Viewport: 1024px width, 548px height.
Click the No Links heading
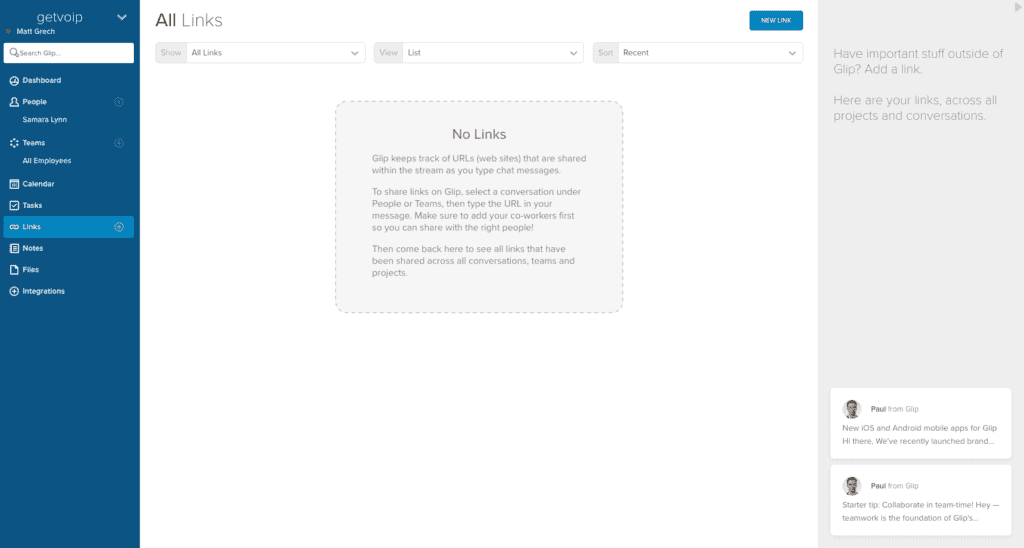tap(479, 134)
